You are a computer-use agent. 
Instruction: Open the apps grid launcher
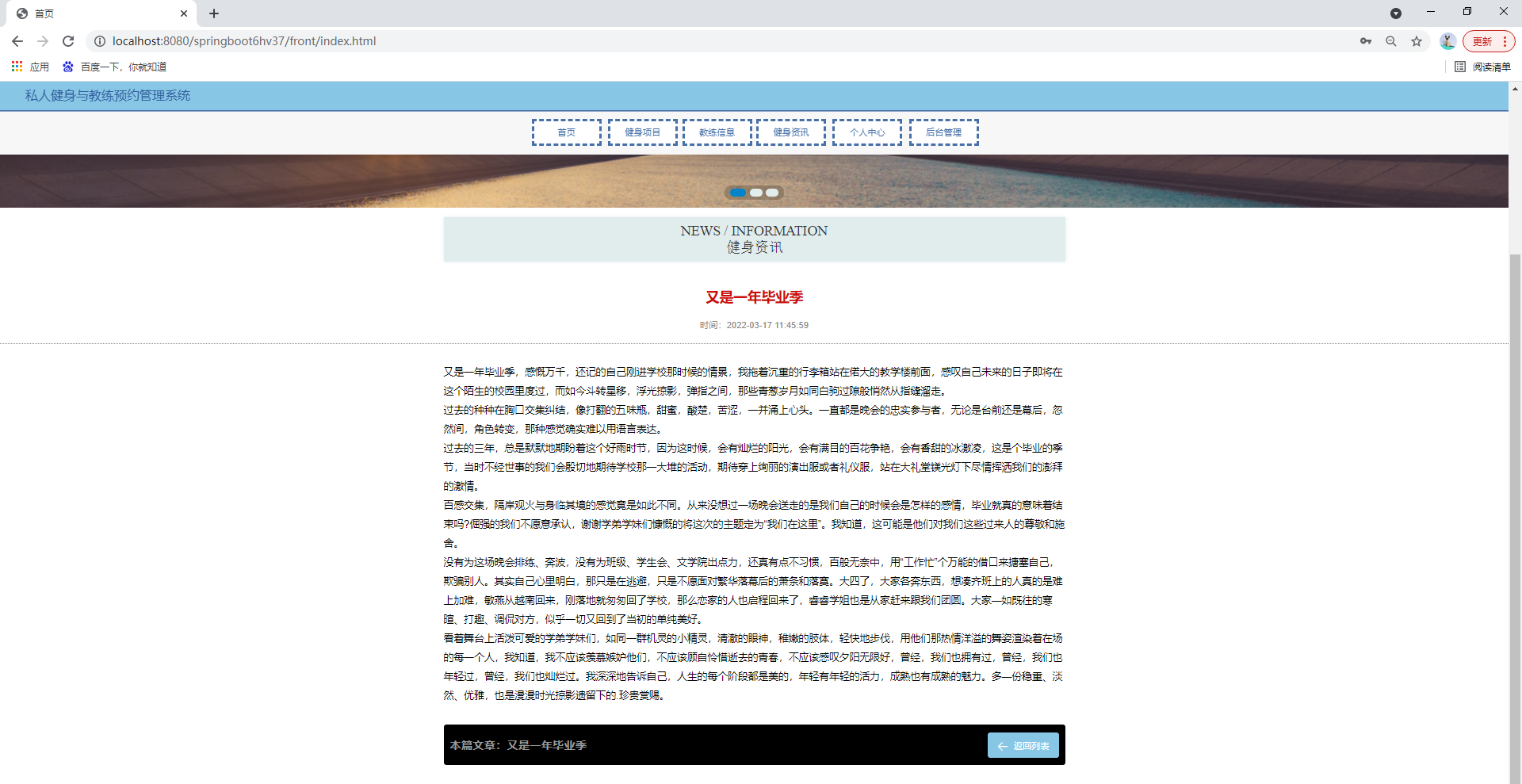17,67
